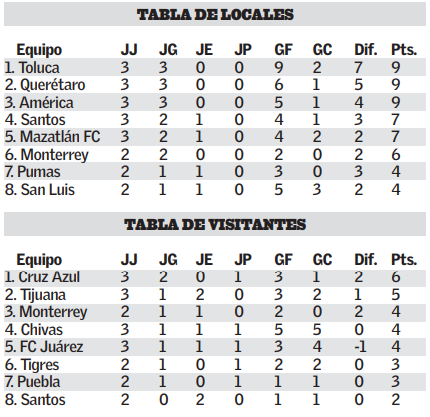The width and height of the screenshot is (430, 417).
Task: Click the TABLA DE VISITANTES header
Action: [x=215, y=224]
